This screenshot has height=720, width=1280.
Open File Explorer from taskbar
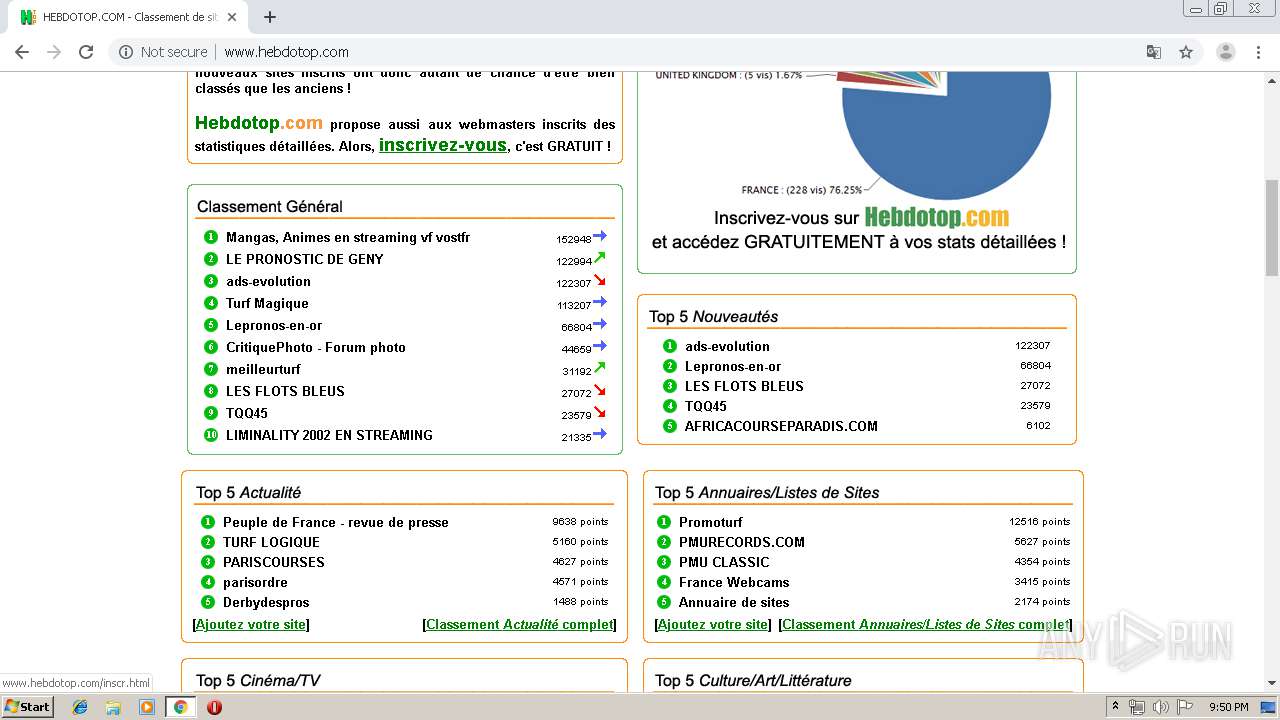(113, 707)
